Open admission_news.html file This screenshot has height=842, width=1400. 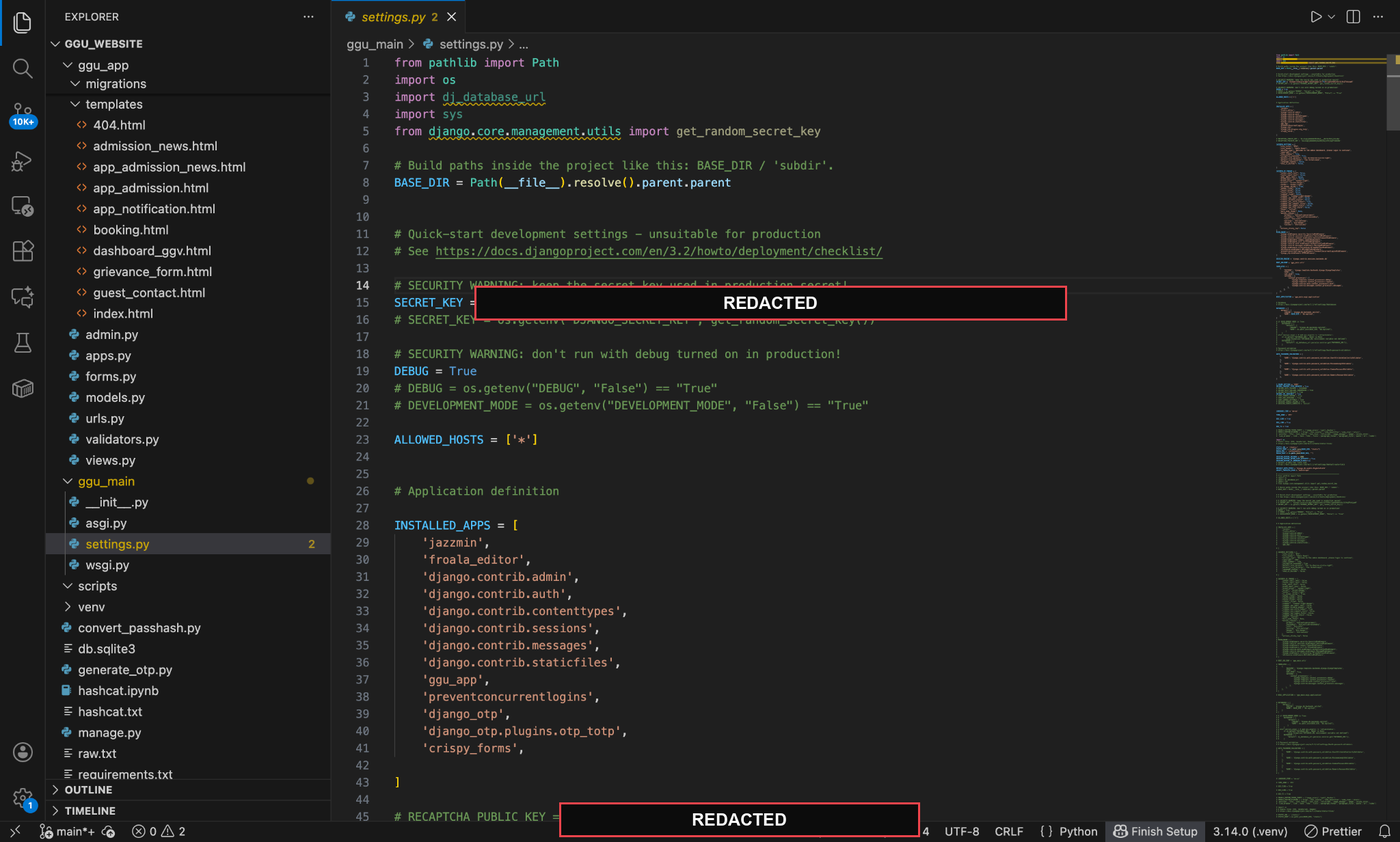[155, 146]
